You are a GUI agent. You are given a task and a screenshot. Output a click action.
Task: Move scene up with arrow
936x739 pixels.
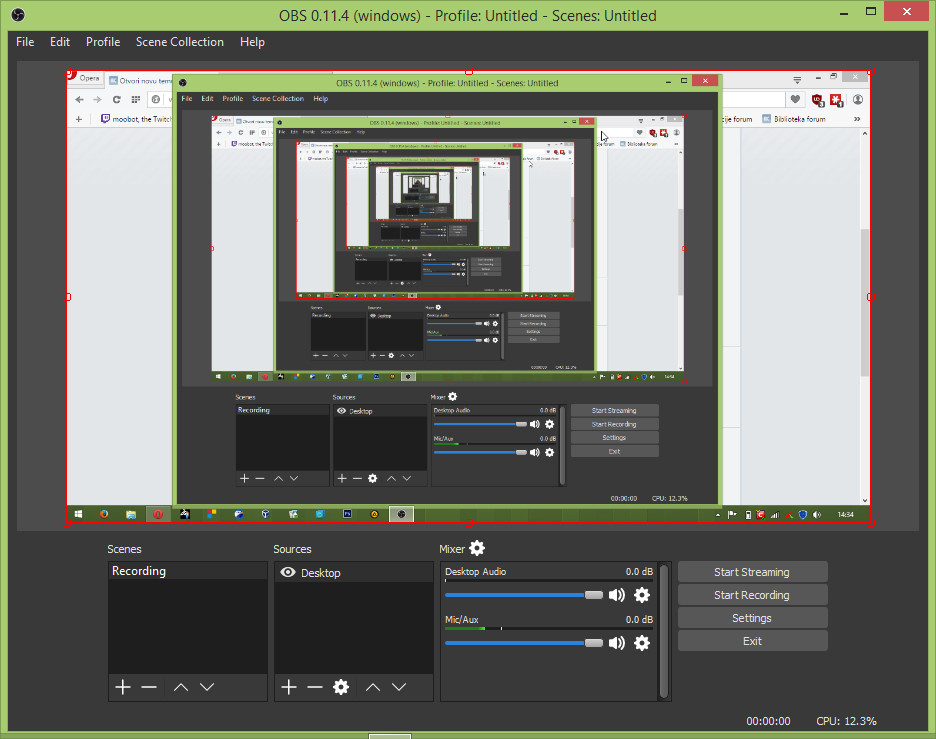tap(181, 687)
